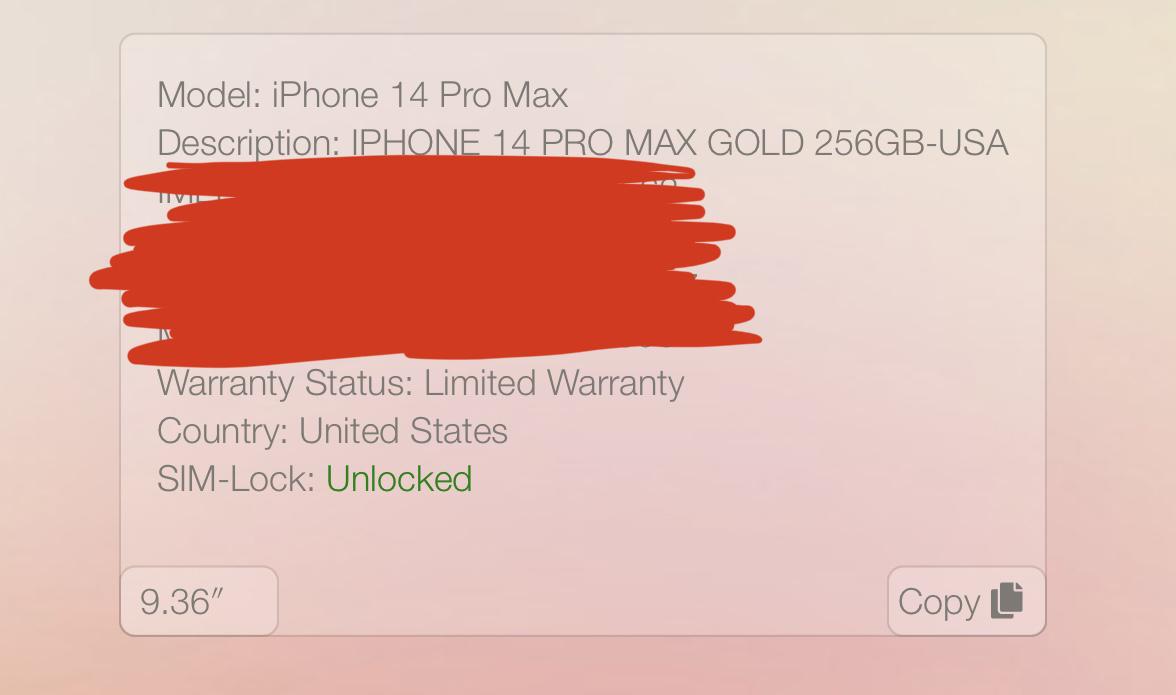Screen dimensions: 1176x695
Task: Click the word GOLD in the description
Action: [756, 142]
